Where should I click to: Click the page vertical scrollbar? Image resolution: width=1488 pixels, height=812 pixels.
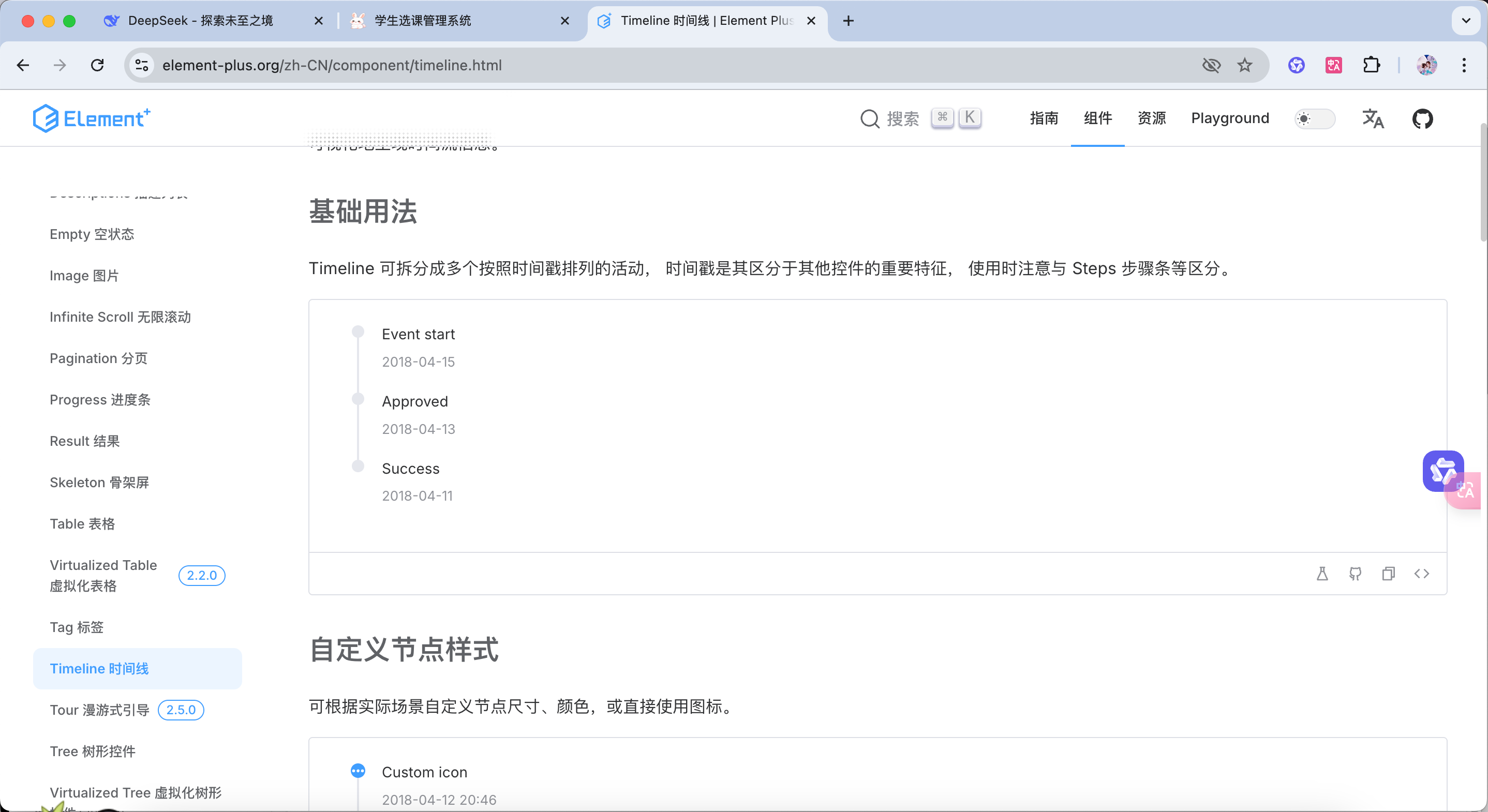click(x=1483, y=182)
